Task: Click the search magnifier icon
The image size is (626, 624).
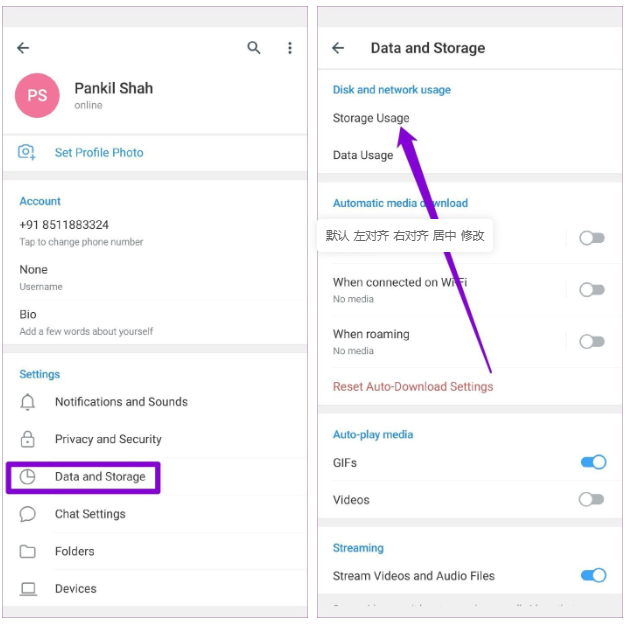Action: tap(254, 48)
